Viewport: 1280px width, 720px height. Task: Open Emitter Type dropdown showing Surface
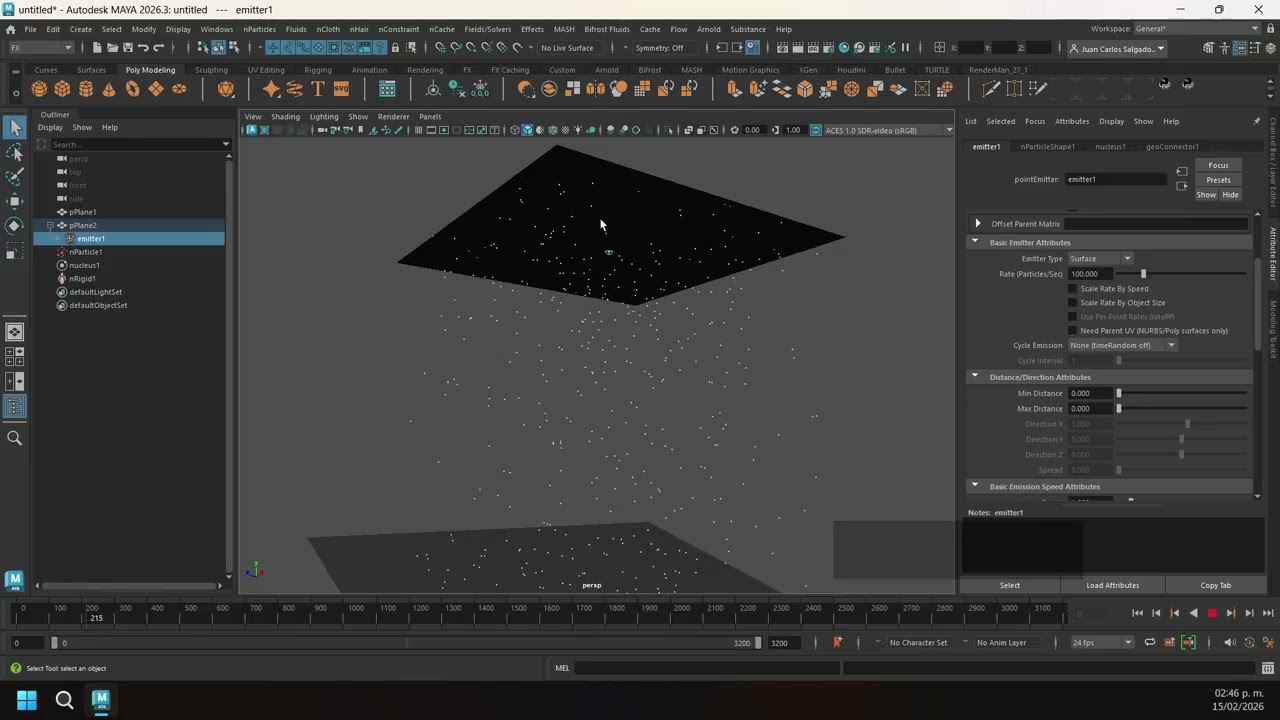pyautogui.click(x=1100, y=259)
